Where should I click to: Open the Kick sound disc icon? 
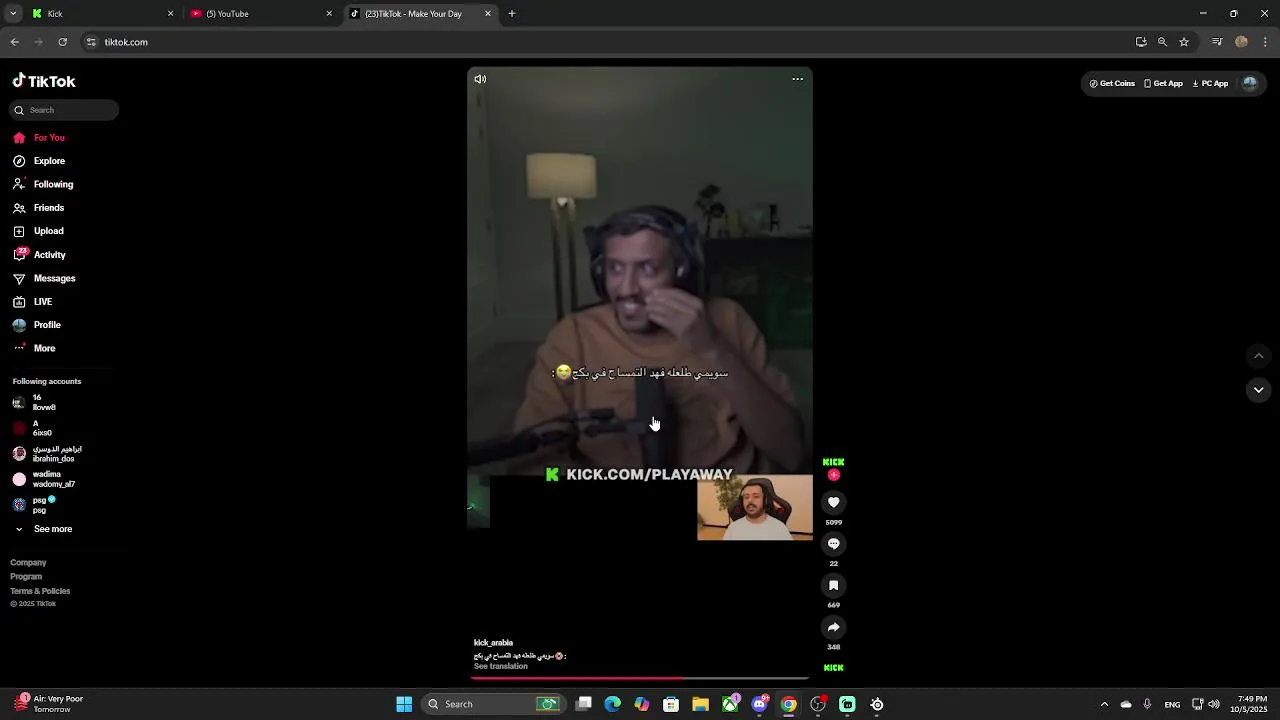tap(833, 668)
